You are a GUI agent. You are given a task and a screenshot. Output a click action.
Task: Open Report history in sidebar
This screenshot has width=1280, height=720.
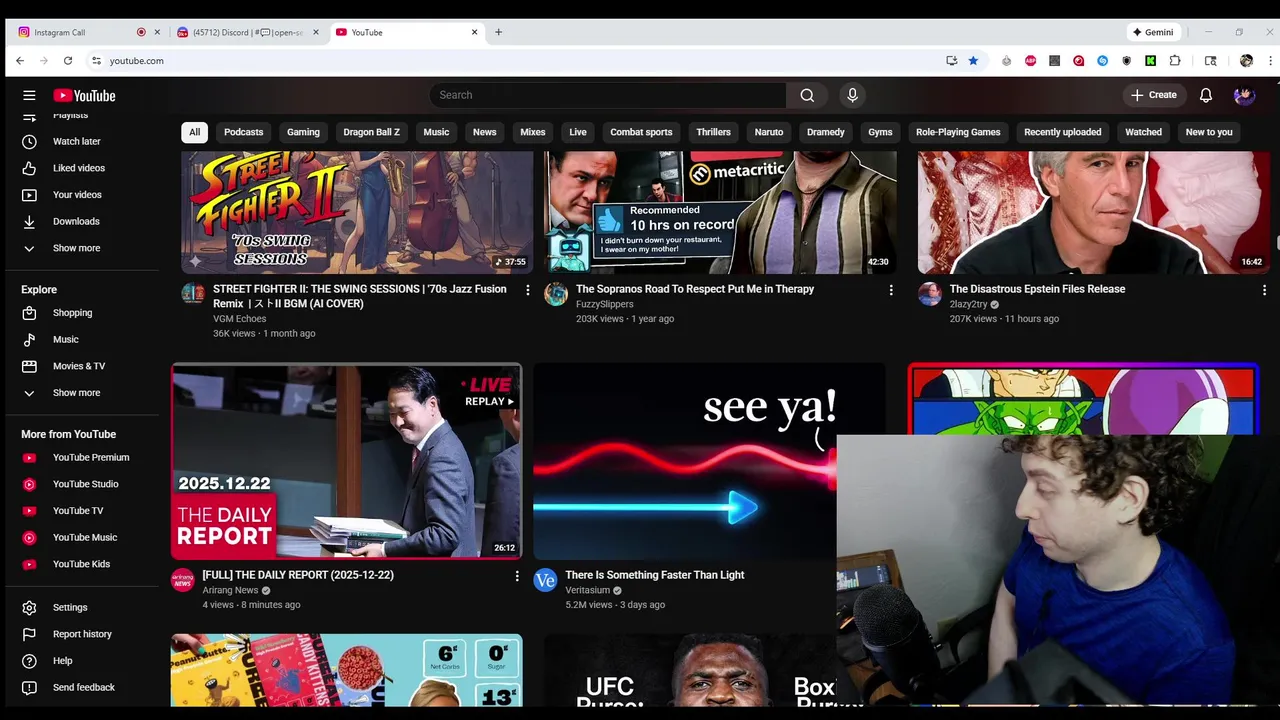[x=82, y=634]
